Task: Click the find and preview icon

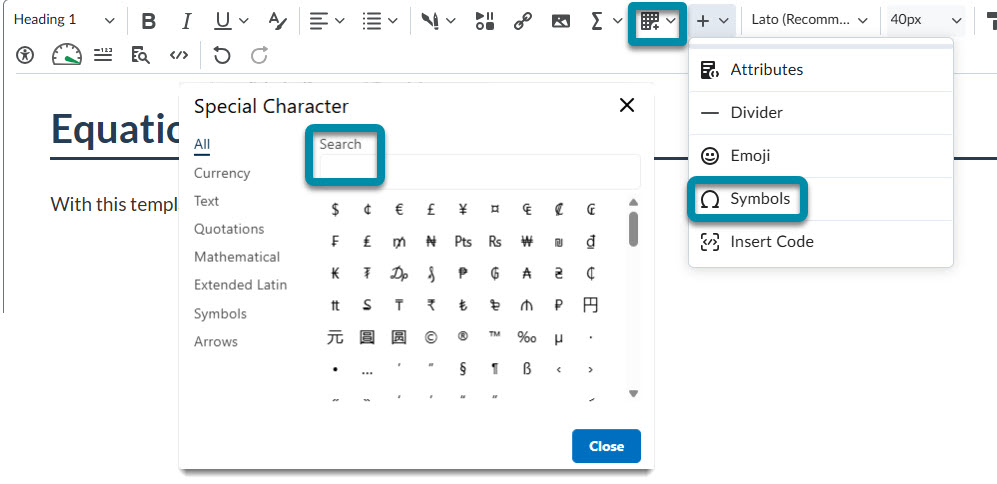Action: point(141,55)
